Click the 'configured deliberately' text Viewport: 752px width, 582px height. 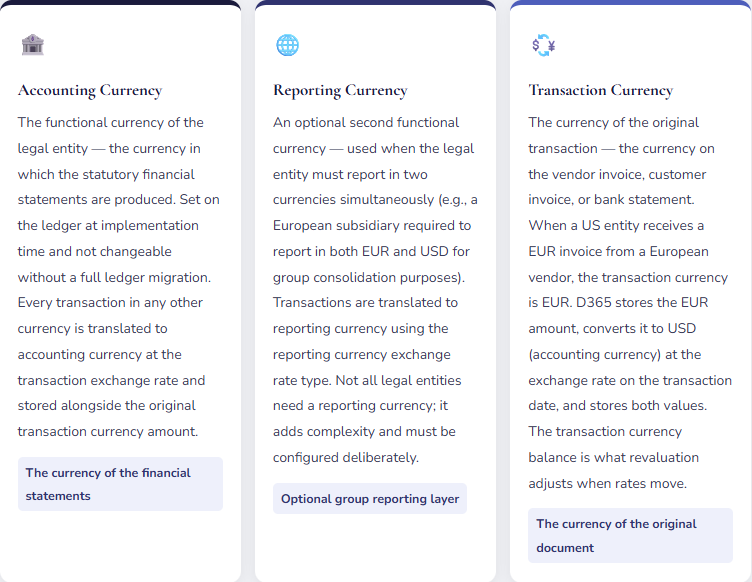[345, 457]
